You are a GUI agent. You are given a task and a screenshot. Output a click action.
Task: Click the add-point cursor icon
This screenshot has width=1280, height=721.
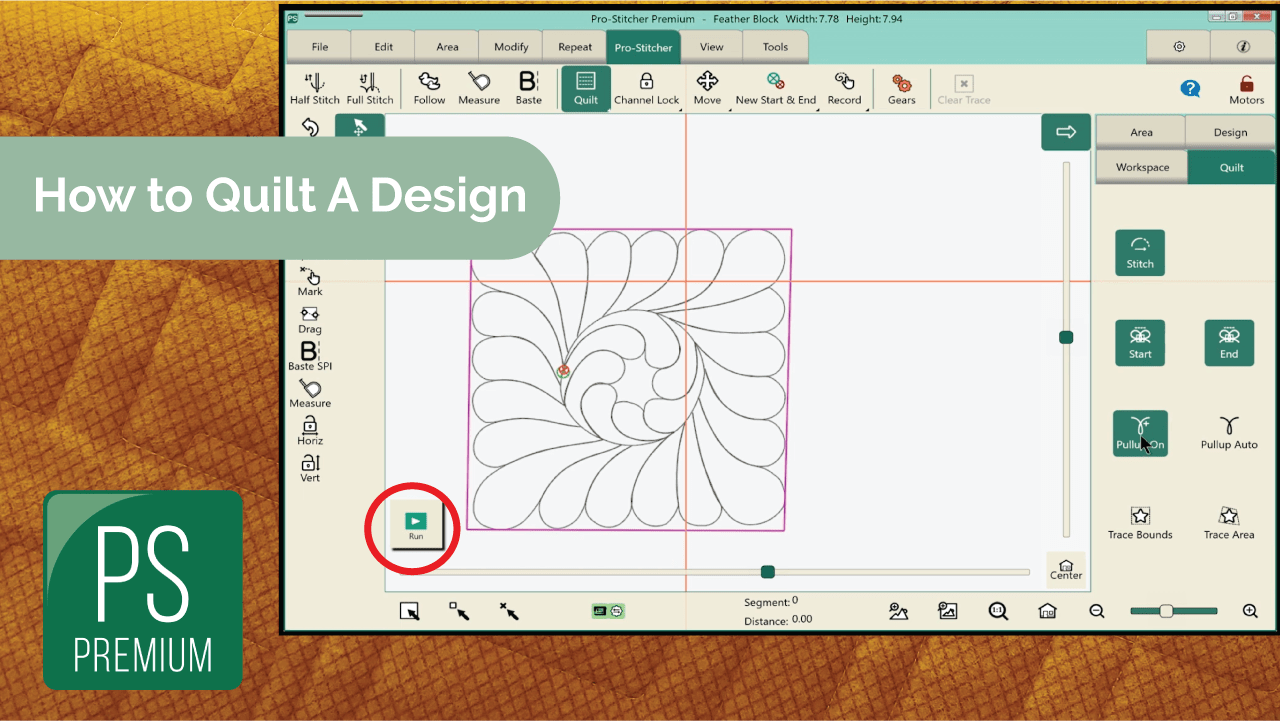[x=459, y=611]
